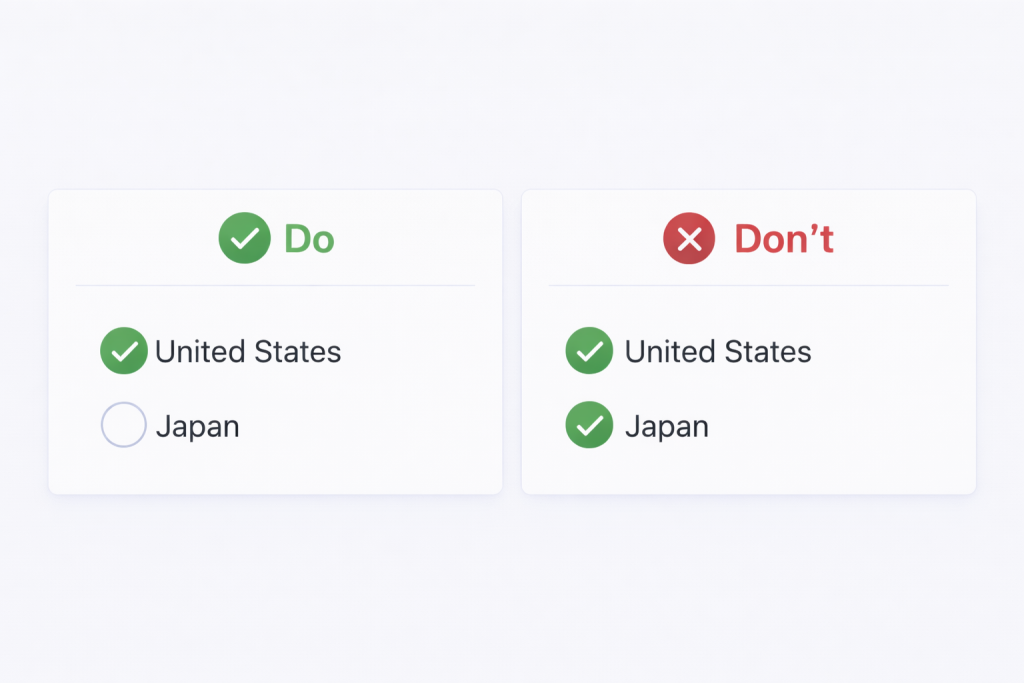Click the "Japan" label in Do card
Viewport: 1024px width, 683px height.
(197, 427)
